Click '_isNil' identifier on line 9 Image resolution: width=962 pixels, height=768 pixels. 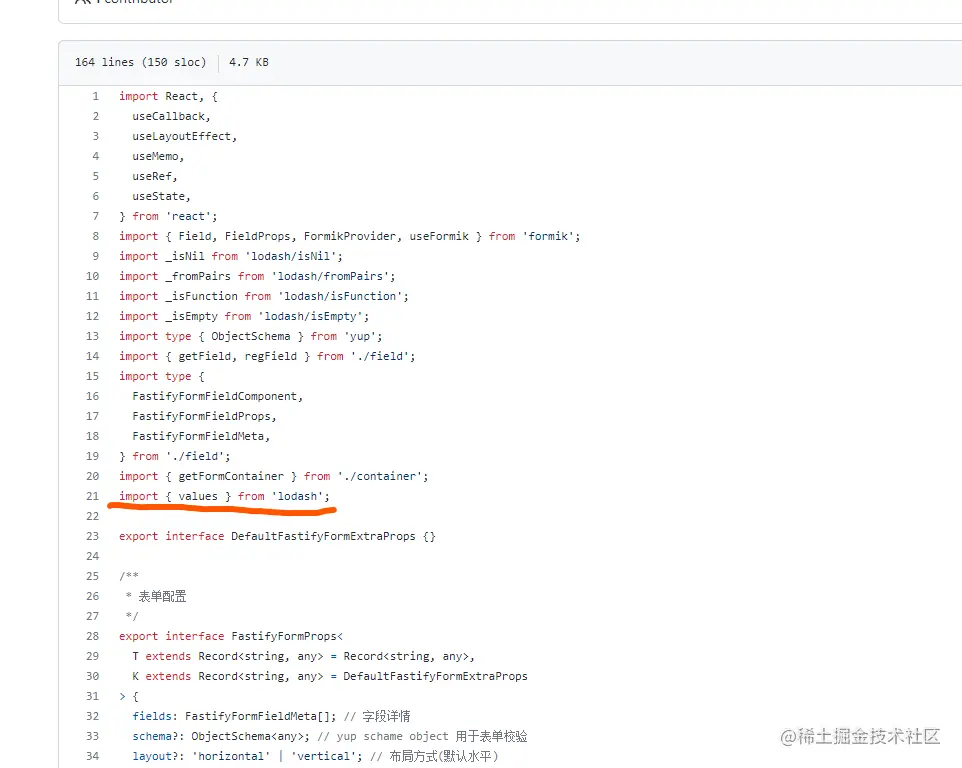coord(185,256)
